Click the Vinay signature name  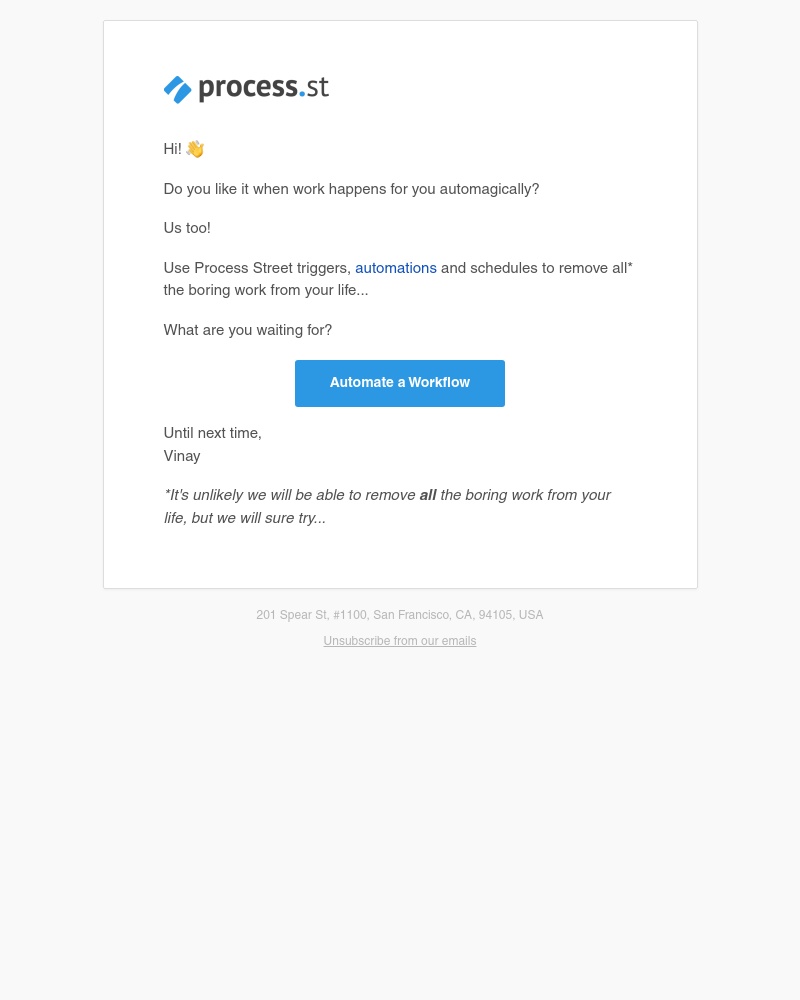pyautogui.click(x=182, y=456)
